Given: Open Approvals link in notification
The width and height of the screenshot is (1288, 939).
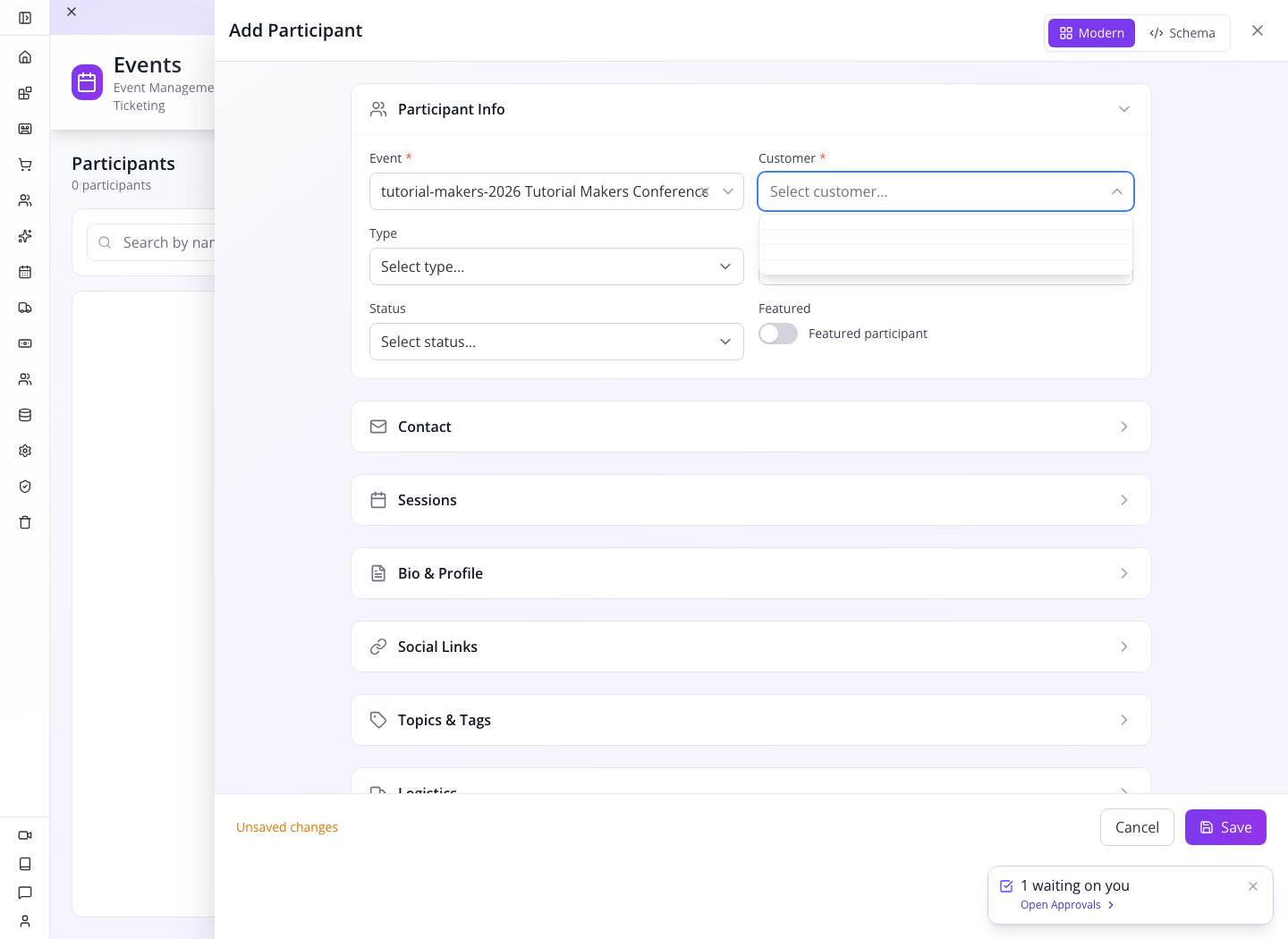Looking at the screenshot, I should pos(1067,905).
